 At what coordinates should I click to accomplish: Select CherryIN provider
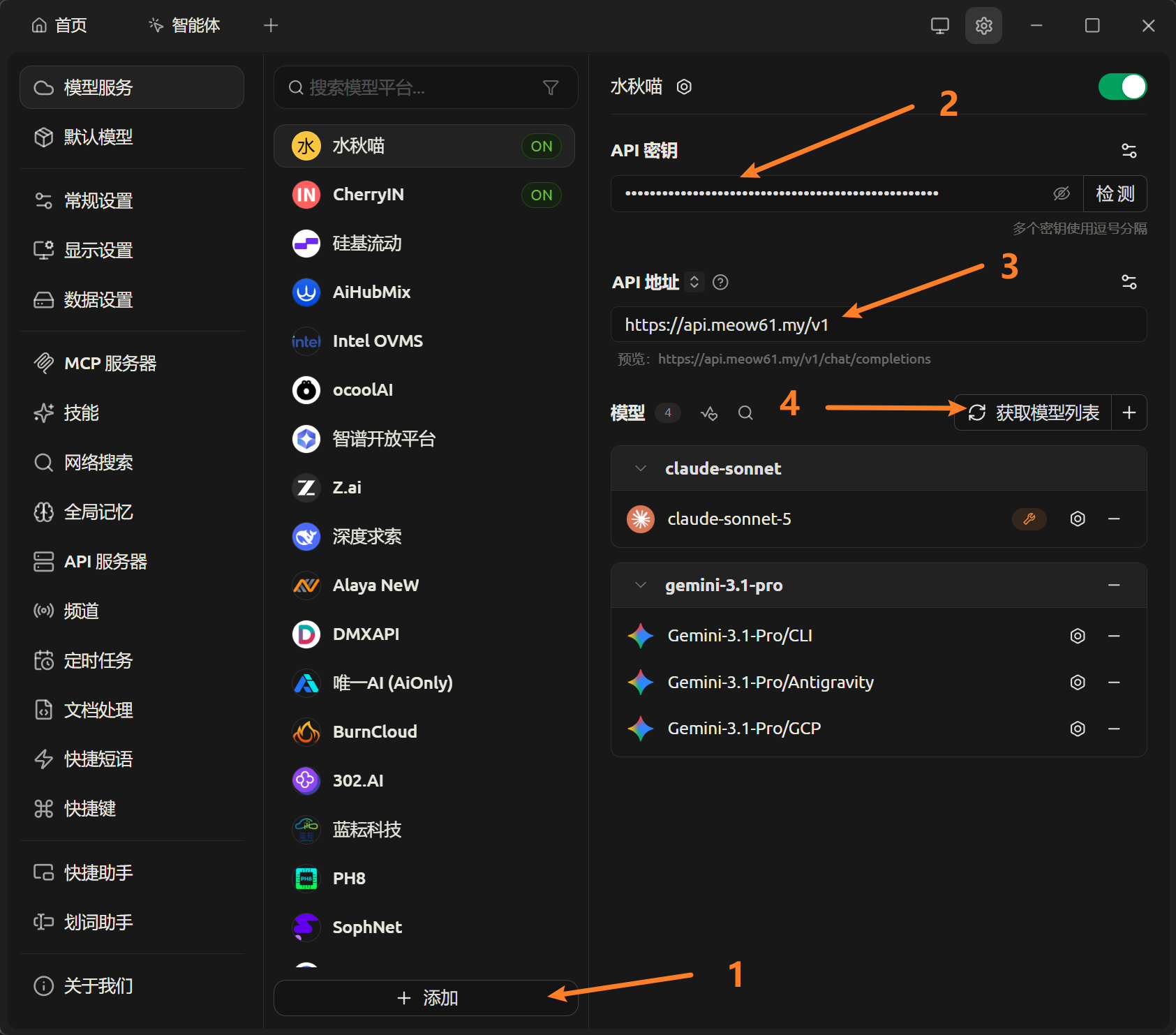point(424,195)
